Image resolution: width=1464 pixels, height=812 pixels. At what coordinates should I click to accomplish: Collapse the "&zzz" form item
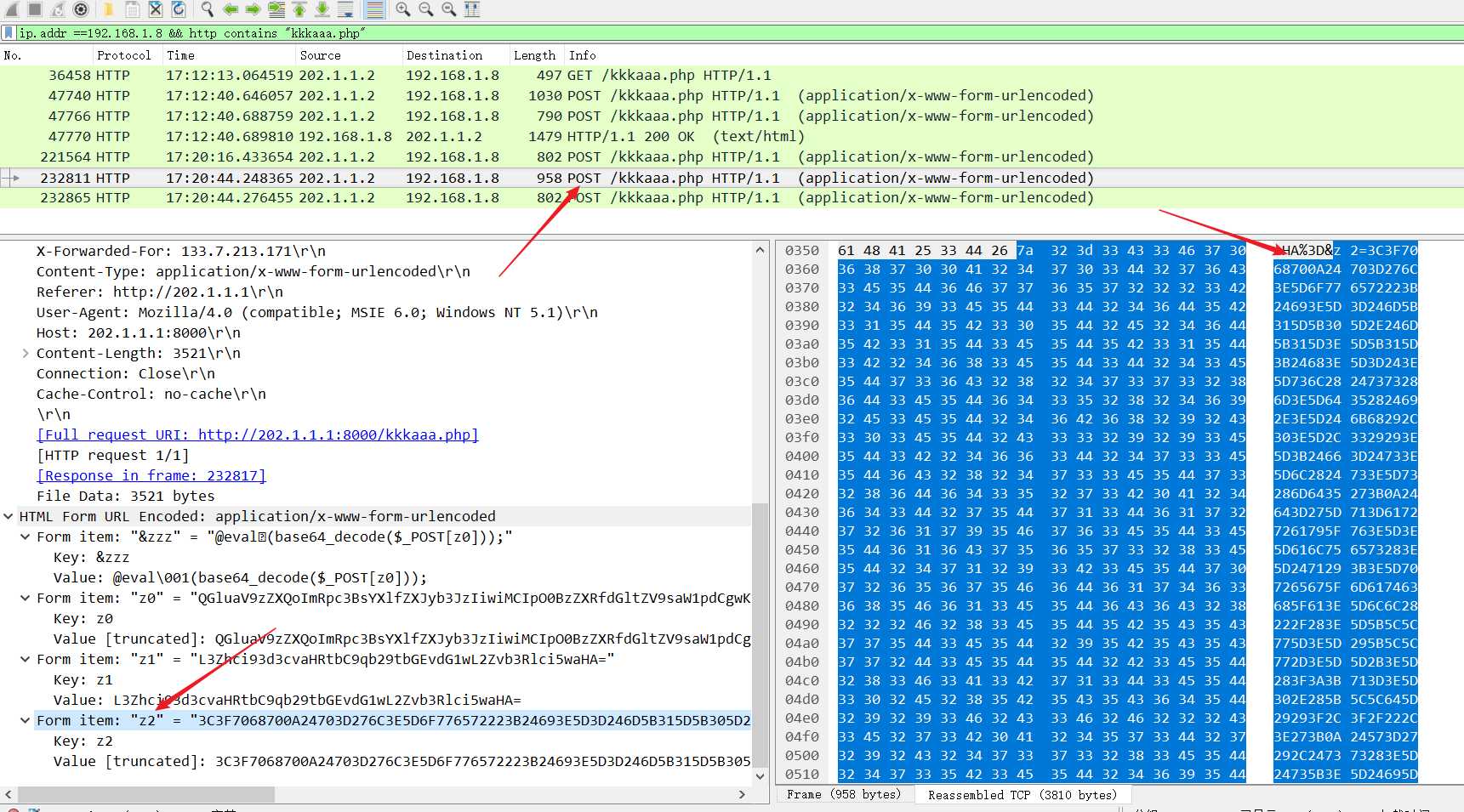point(26,537)
